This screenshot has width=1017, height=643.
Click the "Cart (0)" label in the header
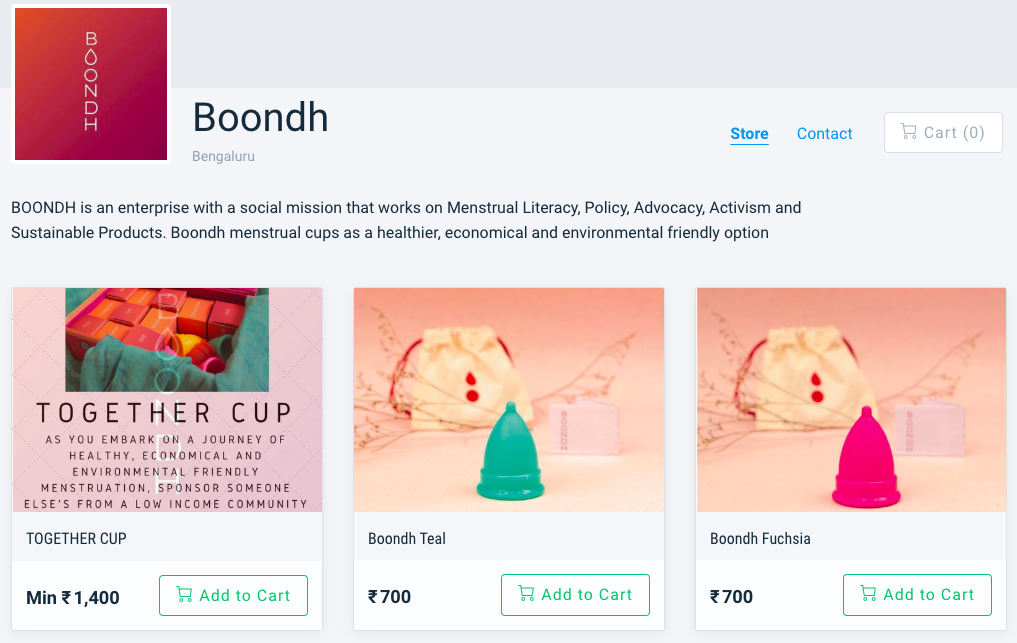click(x=954, y=133)
